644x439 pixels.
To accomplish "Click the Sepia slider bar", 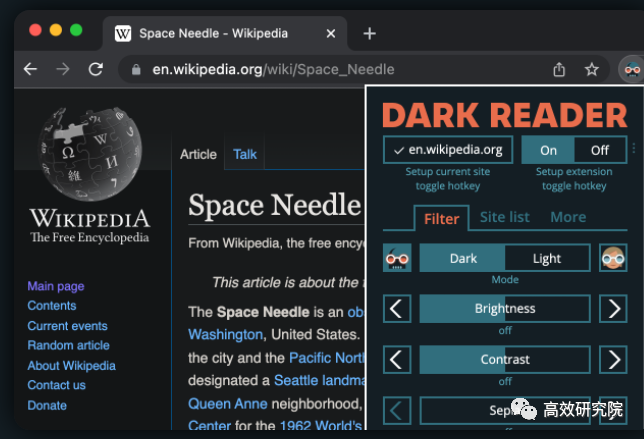I will 505,410.
